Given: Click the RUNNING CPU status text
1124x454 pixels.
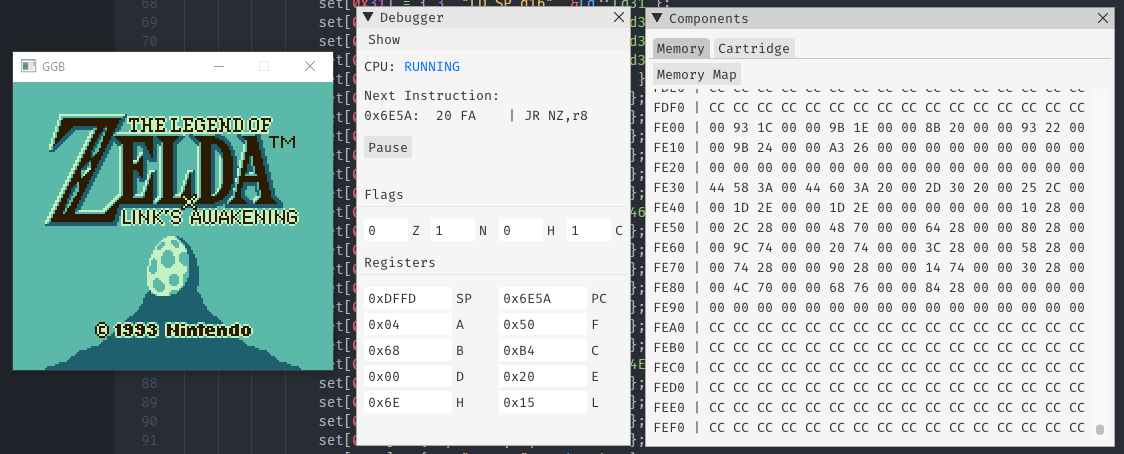Looking at the screenshot, I should tap(432, 67).
